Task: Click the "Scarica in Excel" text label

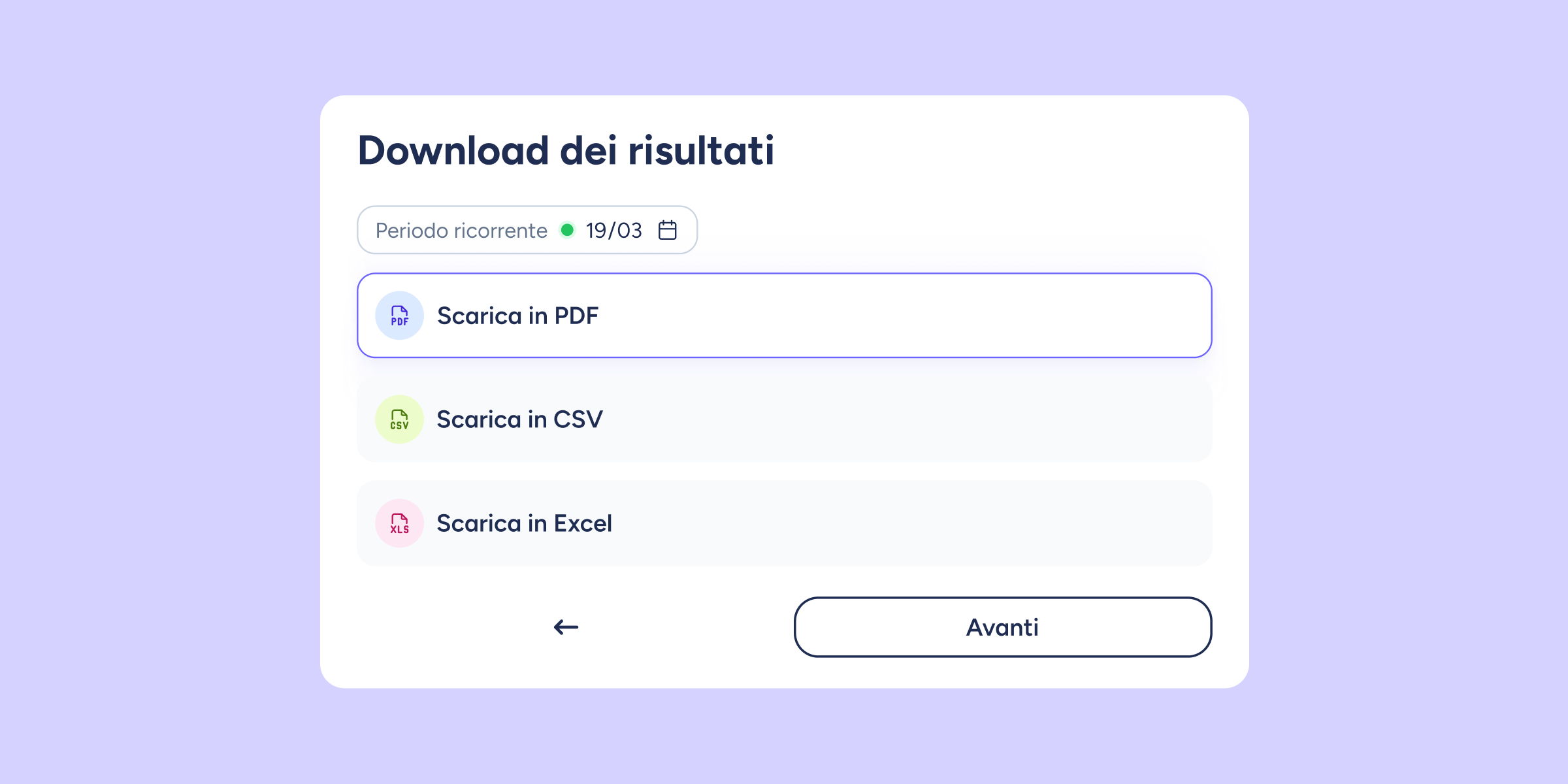Action: pyautogui.click(x=524, y=523)
